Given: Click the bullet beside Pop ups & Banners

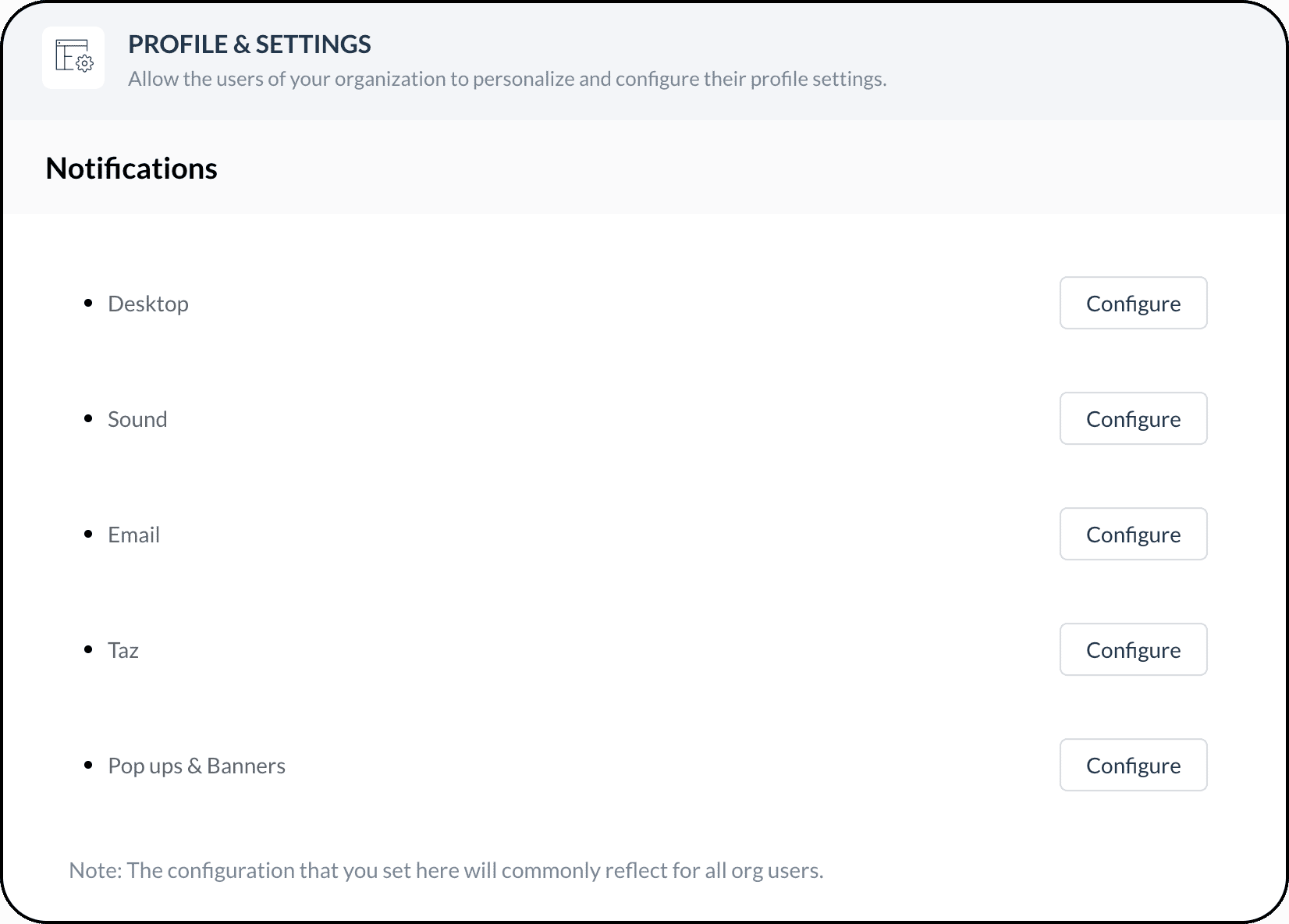Looking at the screenshot, I should click(x=88, y=765).
